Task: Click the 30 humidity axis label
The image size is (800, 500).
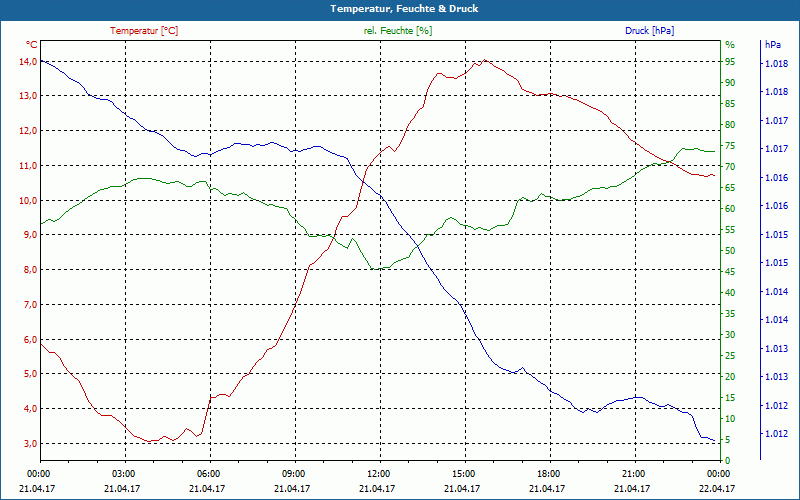Action: click(730, 335)
